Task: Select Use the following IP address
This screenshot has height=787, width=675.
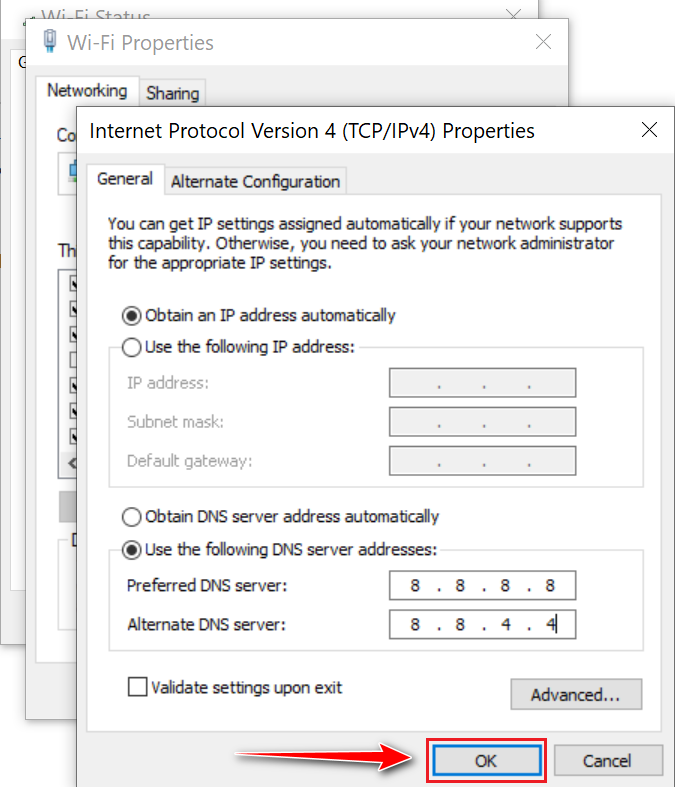Action: tap(131, 348)
